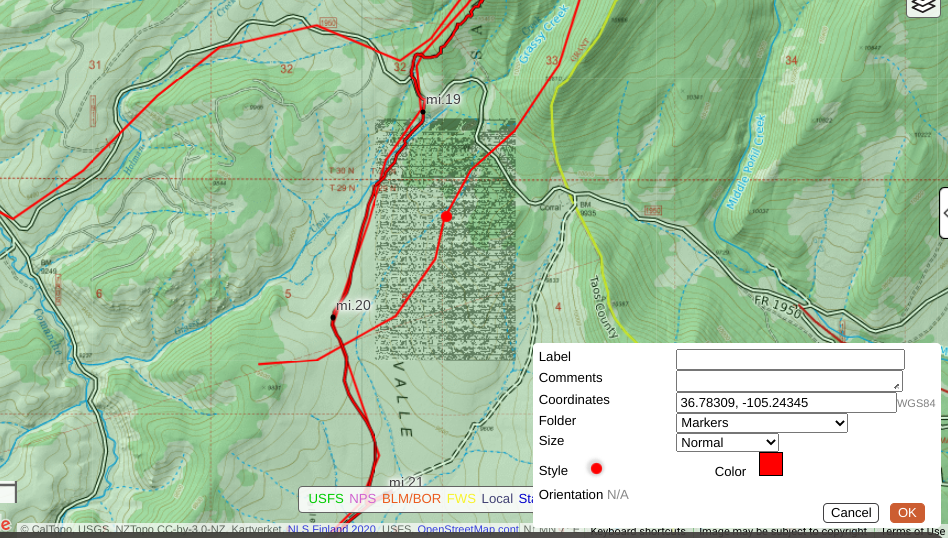Pick the red dot marker style icon
Screen dimensions: 948x538
[x=596, y=468]
